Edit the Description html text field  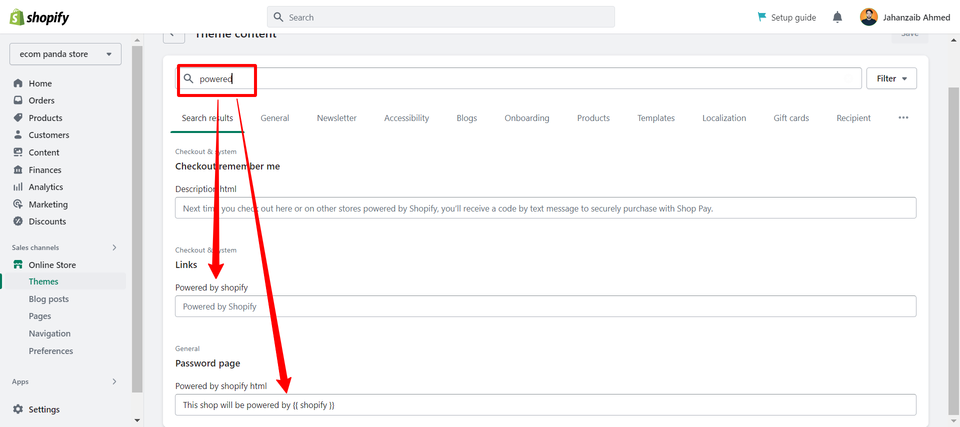coord(546,208)
